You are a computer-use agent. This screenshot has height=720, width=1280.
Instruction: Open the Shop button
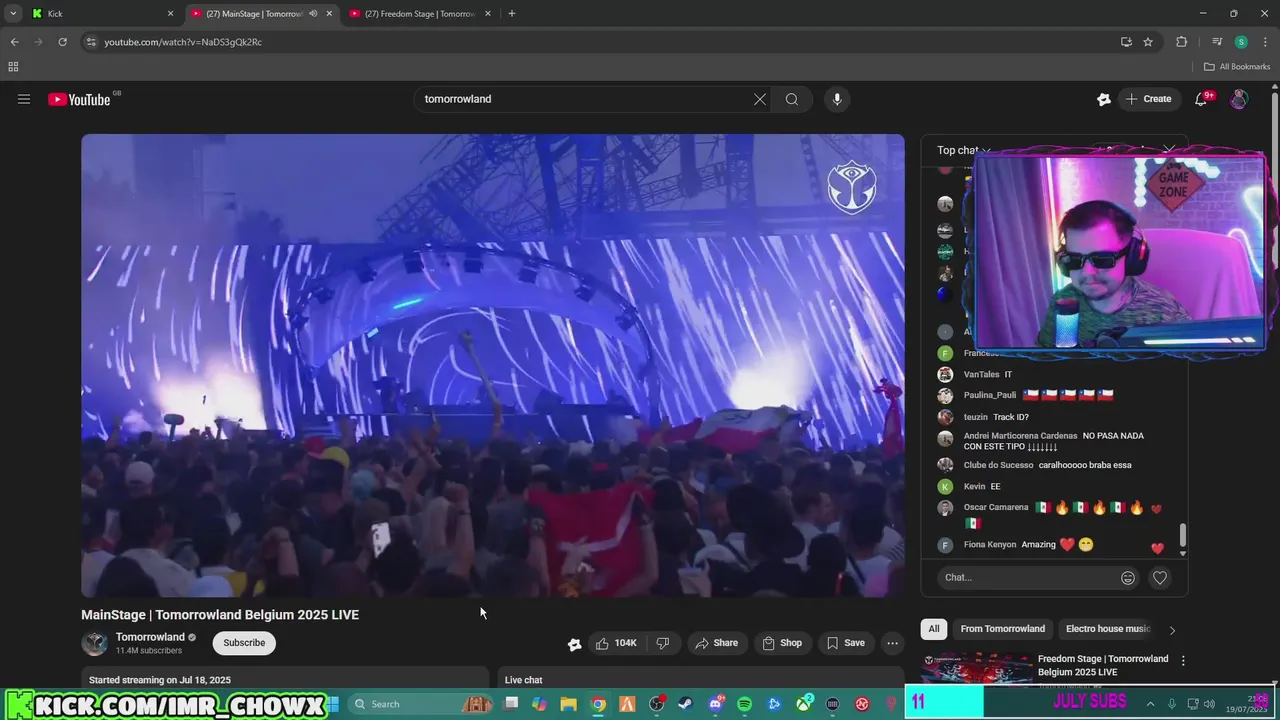(x=782, y=643)
